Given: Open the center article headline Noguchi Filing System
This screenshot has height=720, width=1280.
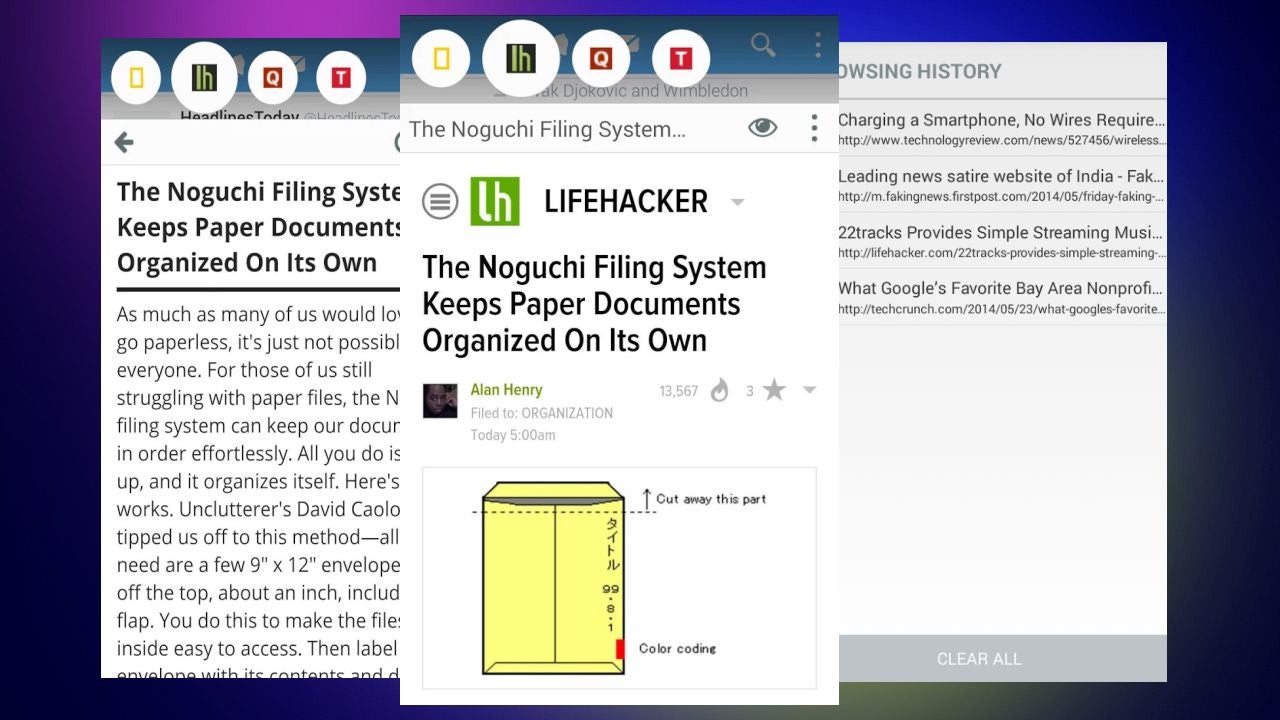Looking at the screenshot, I should pos(594,304).
